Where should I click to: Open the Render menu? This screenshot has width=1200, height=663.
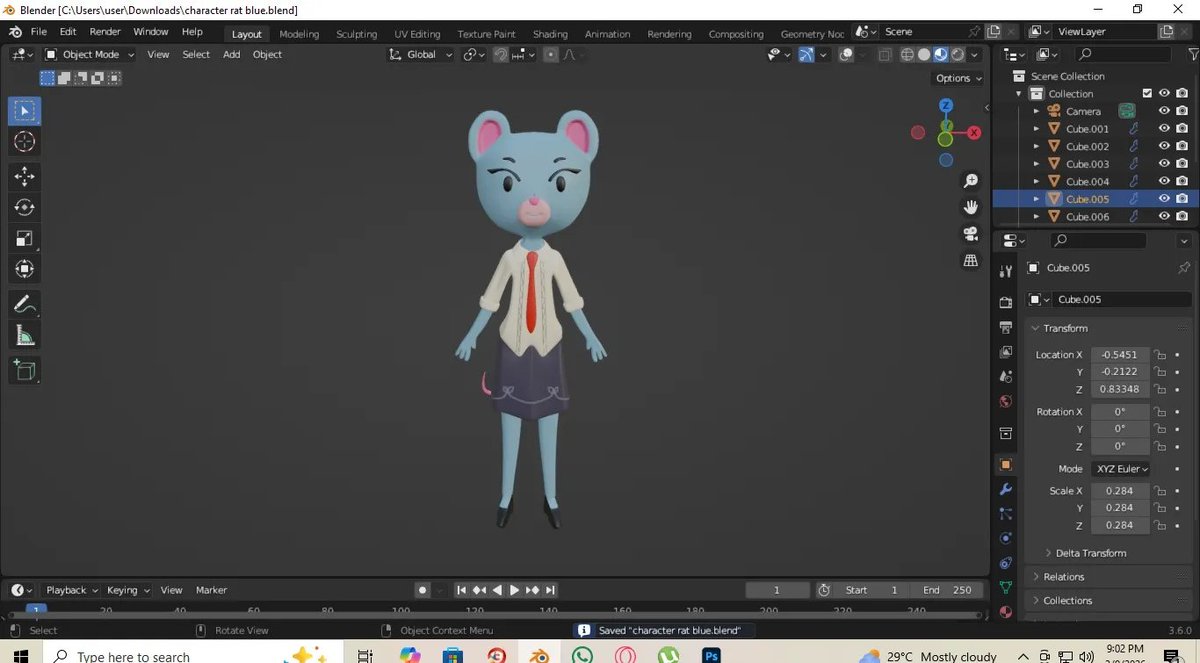pyautogui.click(x=105, y=32)
